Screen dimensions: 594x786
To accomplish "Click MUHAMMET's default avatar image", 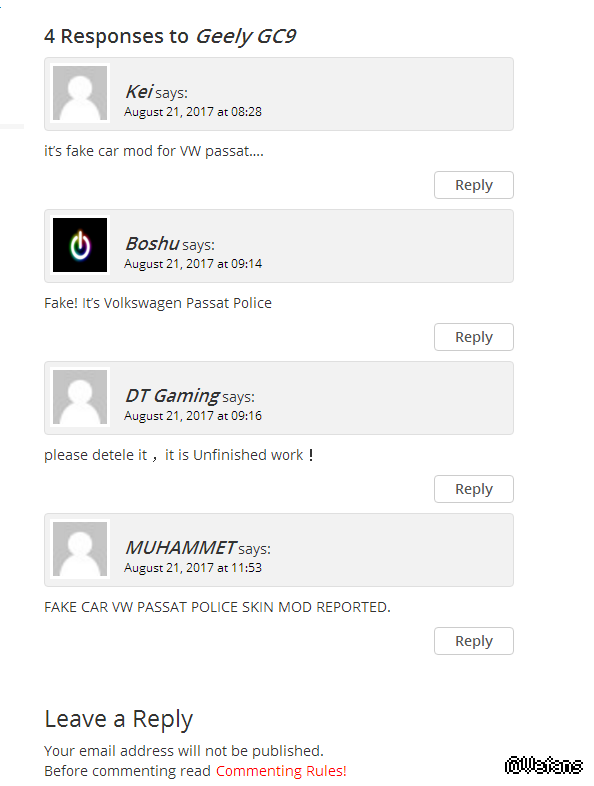I will (80, 549).
